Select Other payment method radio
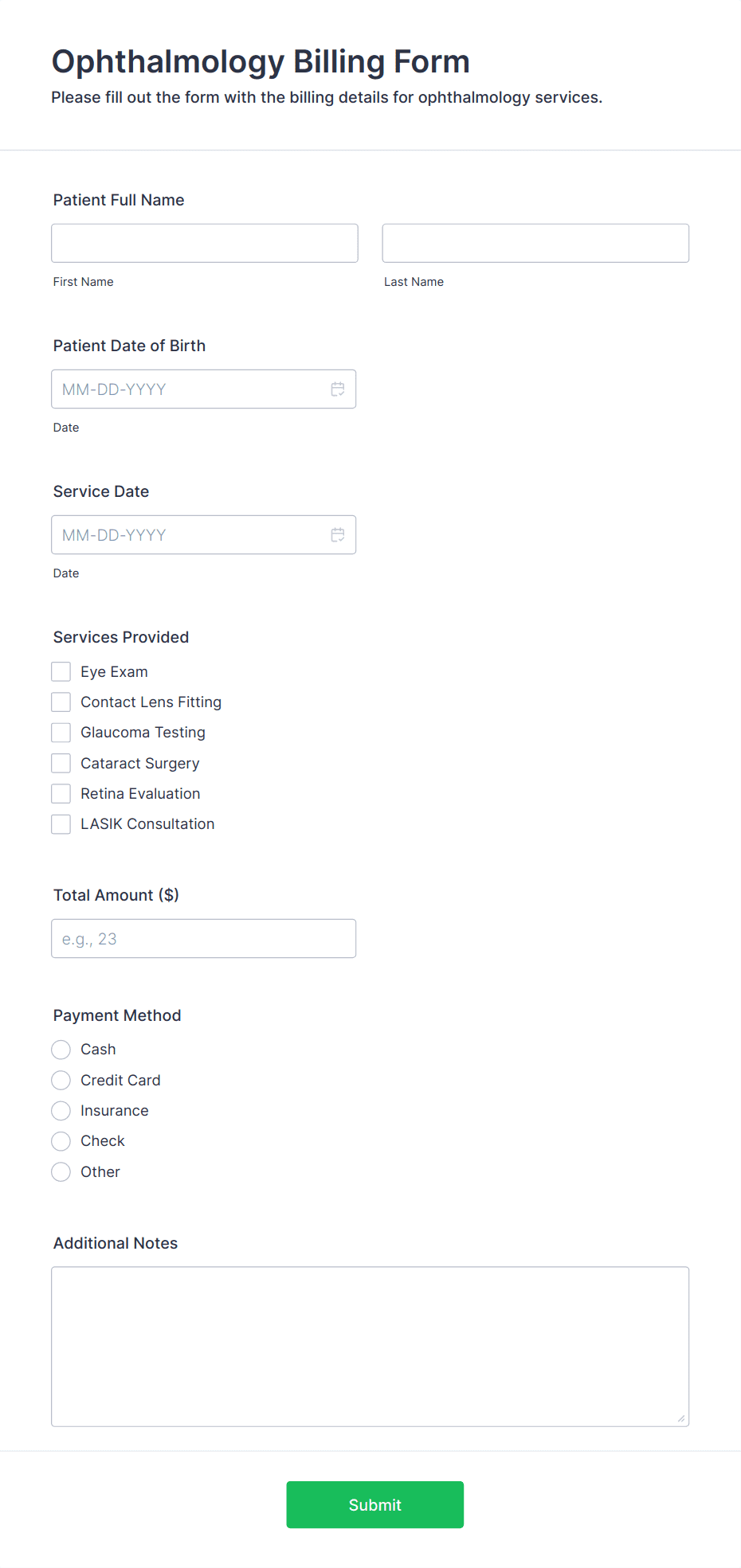This screenshot has height=1568, width=741. (61, 1172)
